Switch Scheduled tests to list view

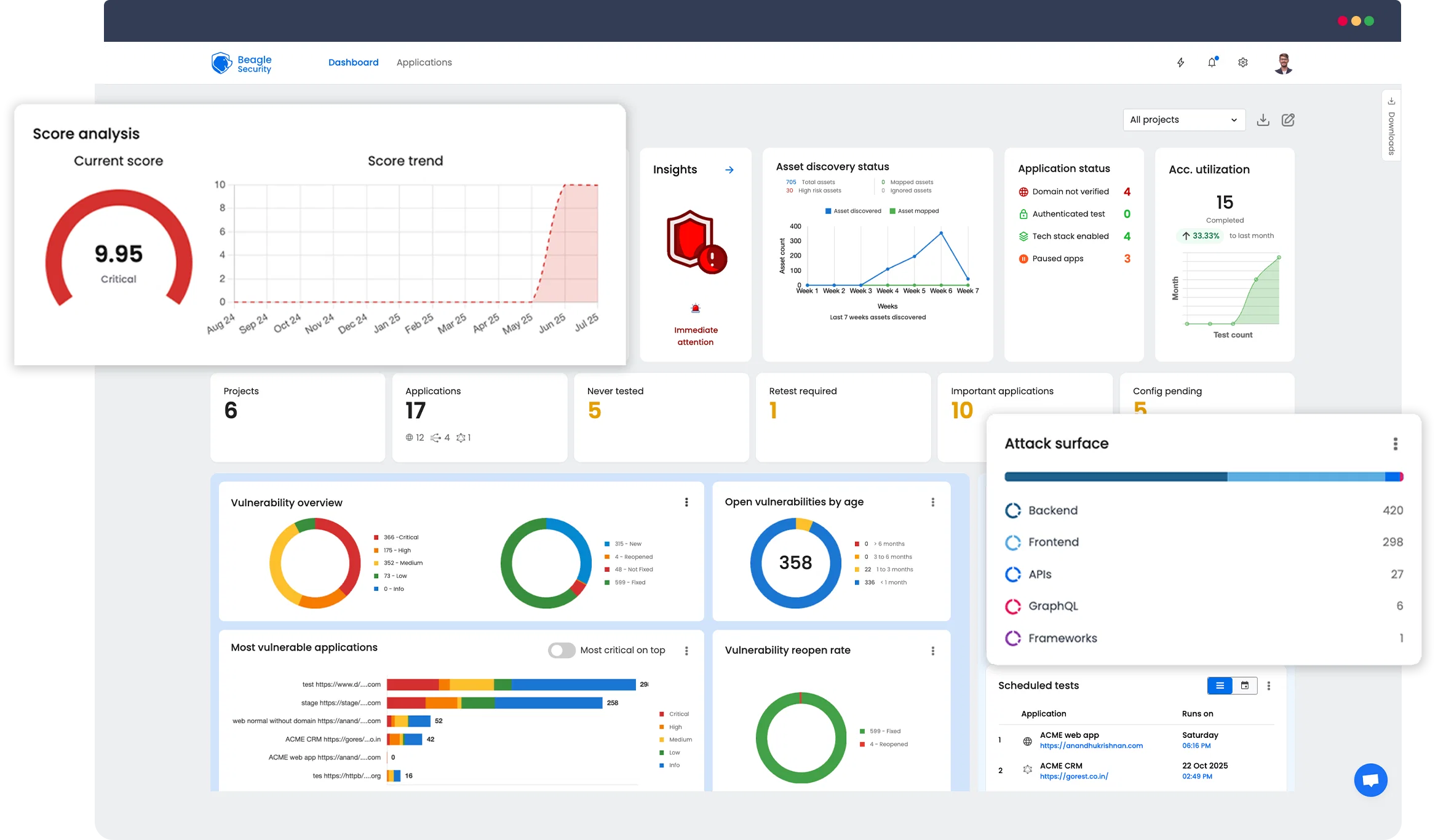[x=1220, y=685]
